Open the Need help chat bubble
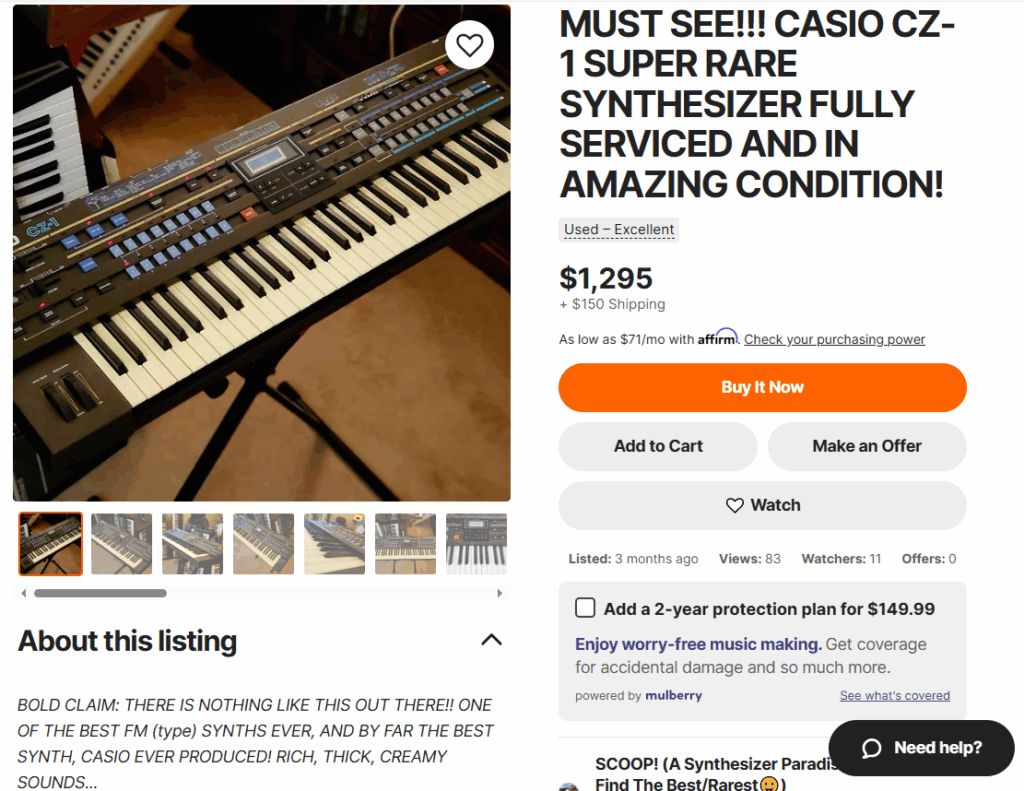The width and height of the screenshot is (1024, 791). coord(921,748)
